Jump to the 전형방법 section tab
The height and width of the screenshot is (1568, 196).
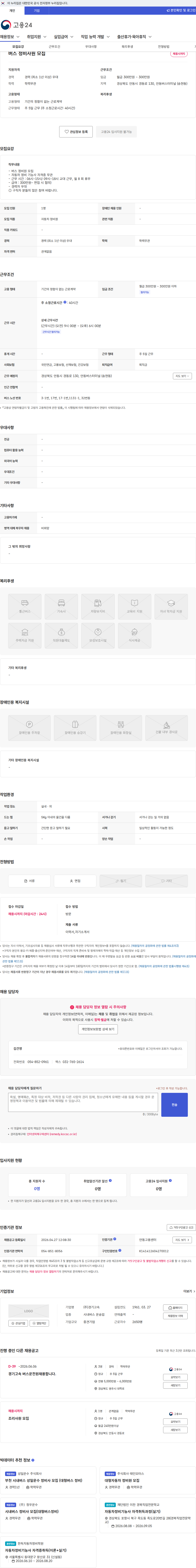[164, 46]
